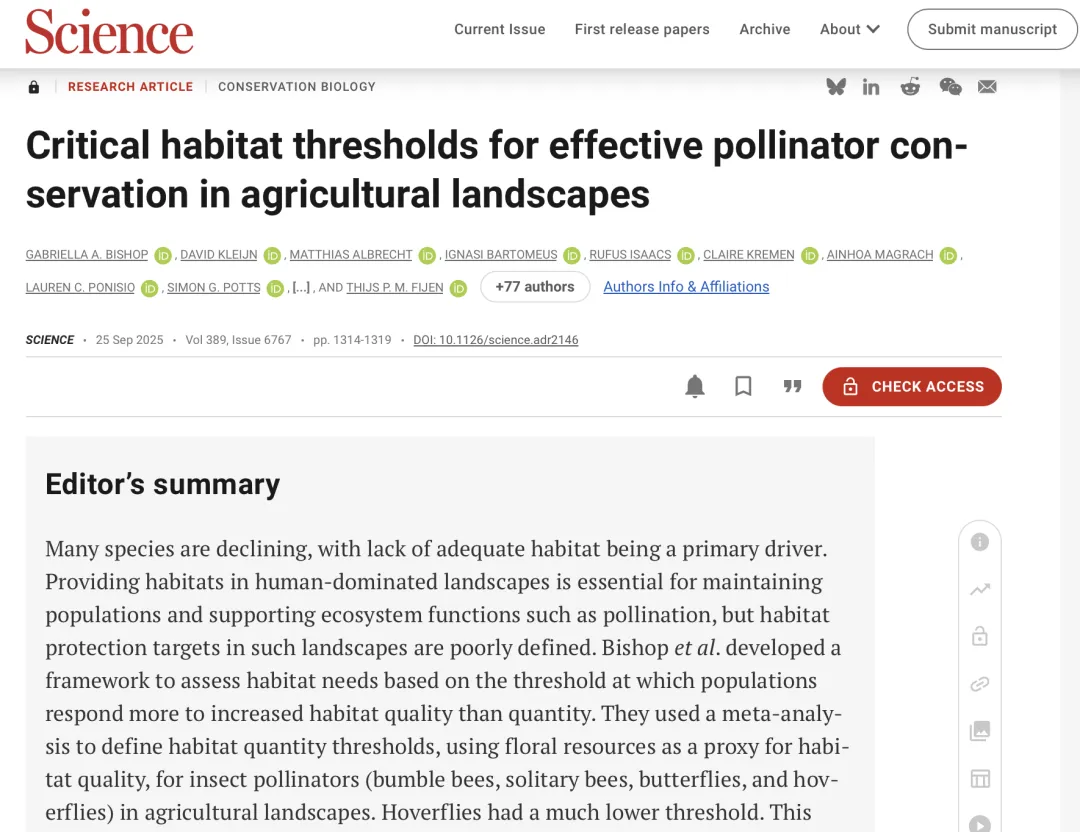Go to First release papers
Screen dimensions: 1080x832
click(642, 29)
